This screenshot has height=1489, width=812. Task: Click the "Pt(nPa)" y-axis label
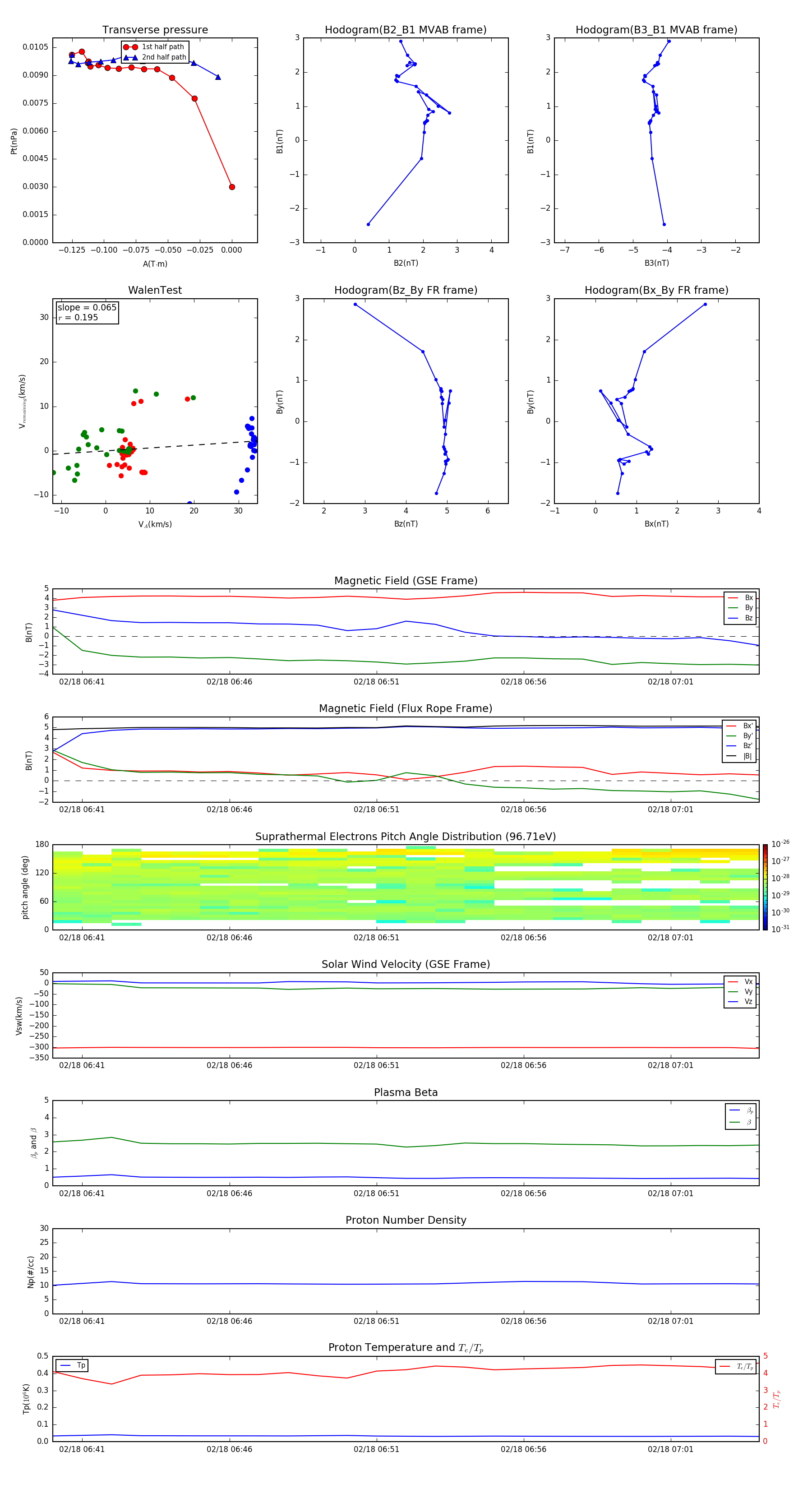click(x=14, y=140)
